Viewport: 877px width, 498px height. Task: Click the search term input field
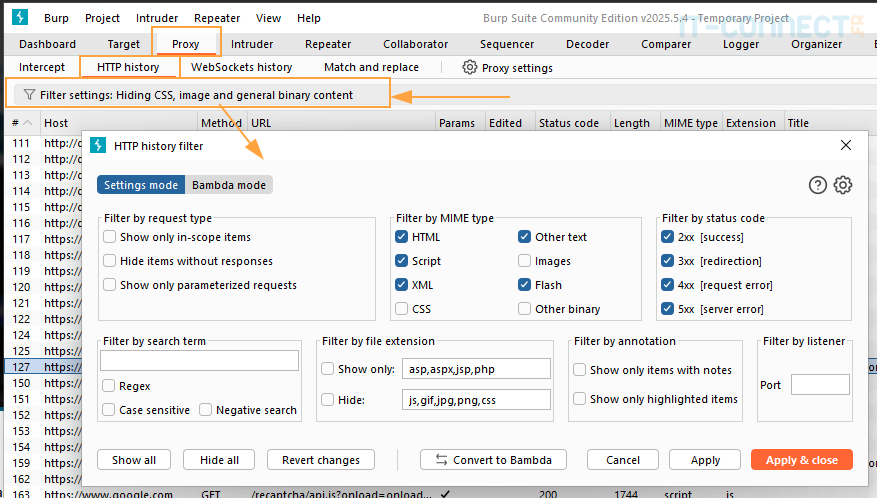click(x=200, y=361)
